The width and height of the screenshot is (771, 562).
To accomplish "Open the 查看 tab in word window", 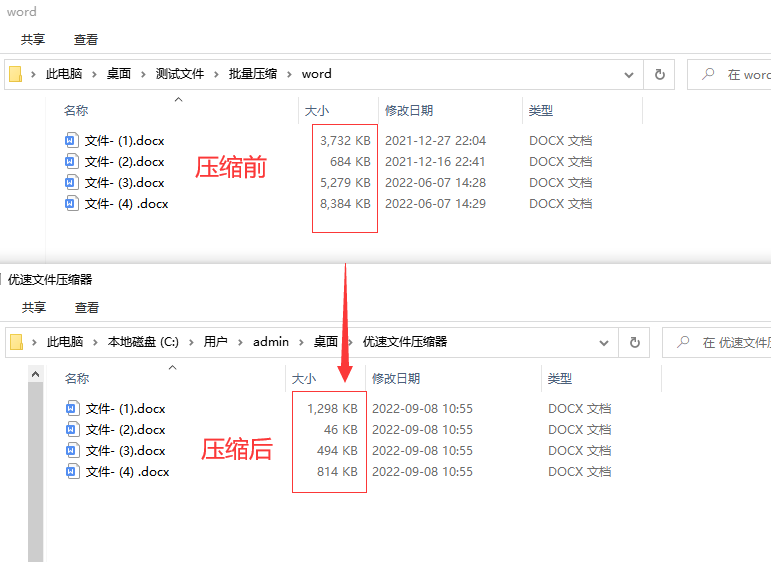I will pos(86,39).
